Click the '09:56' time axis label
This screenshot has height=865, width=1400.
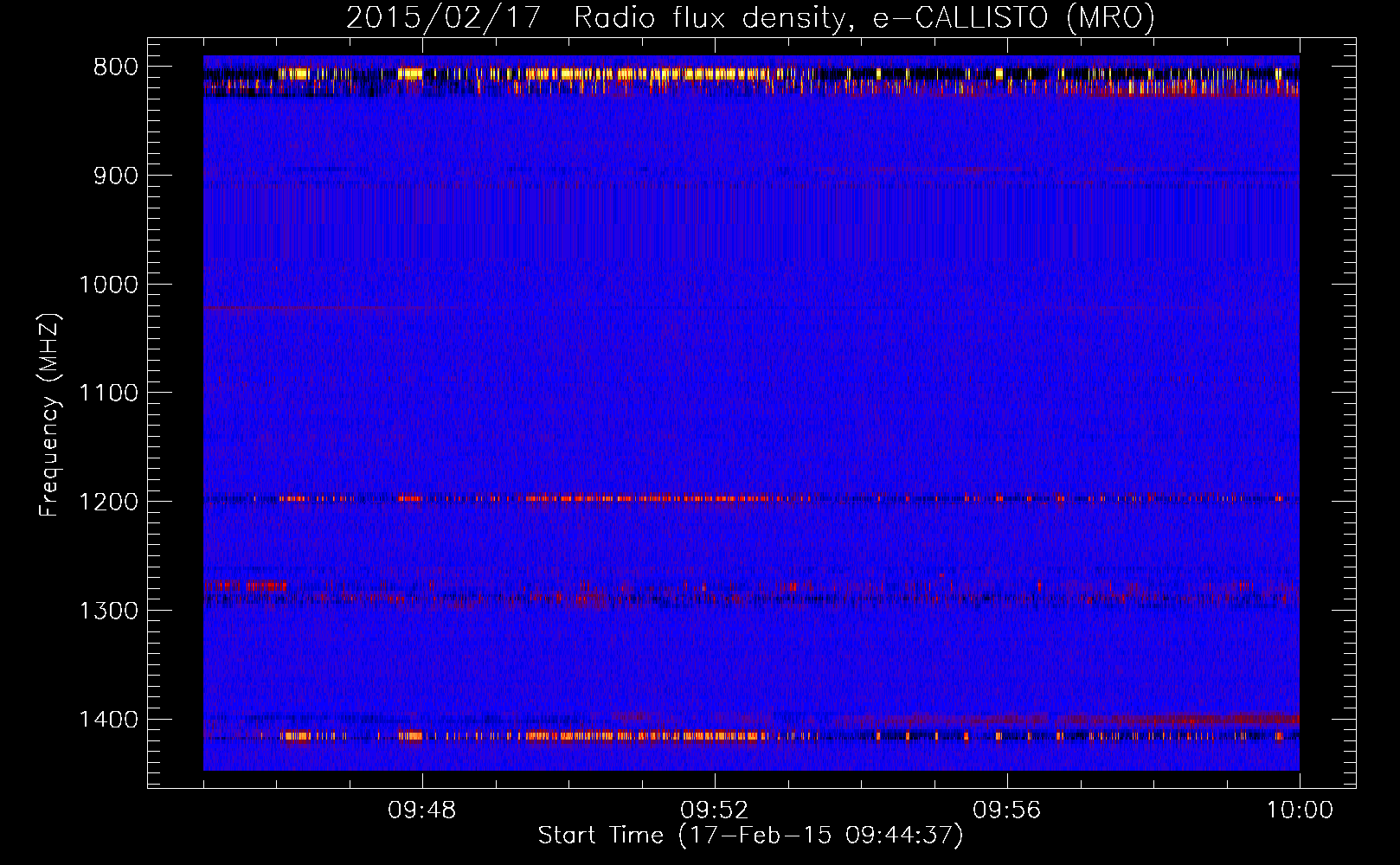(1006, 811)
